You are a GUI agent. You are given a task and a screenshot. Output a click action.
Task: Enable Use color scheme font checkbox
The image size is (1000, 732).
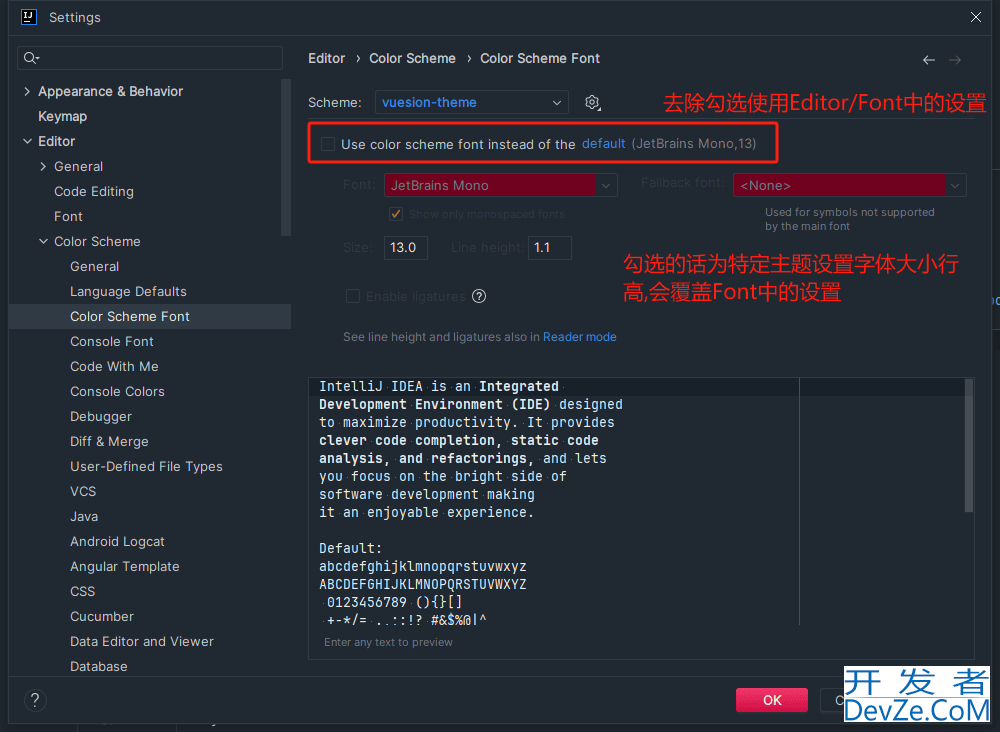[328, 144]
